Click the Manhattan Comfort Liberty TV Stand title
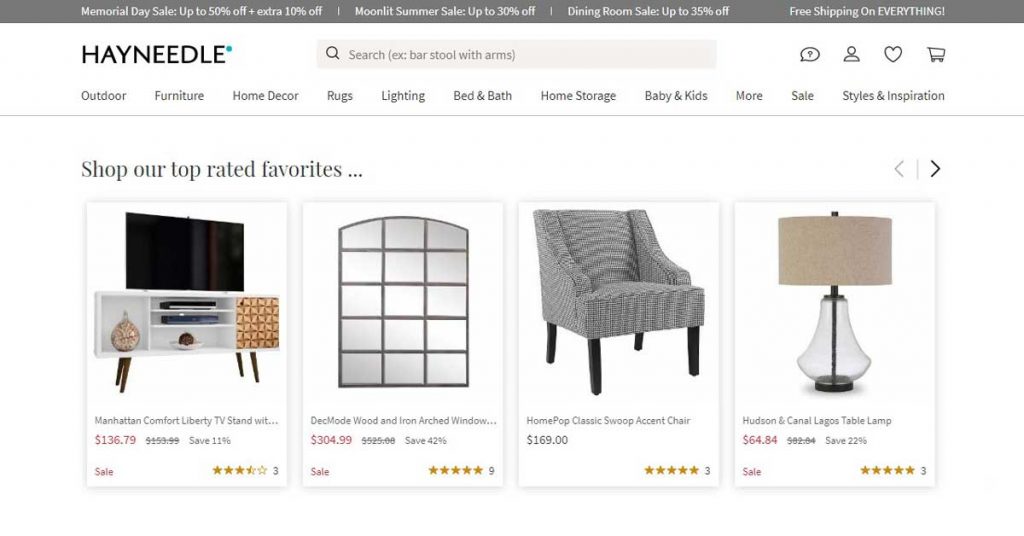This screenshot has width=1024, height=536. click(186, 421)
